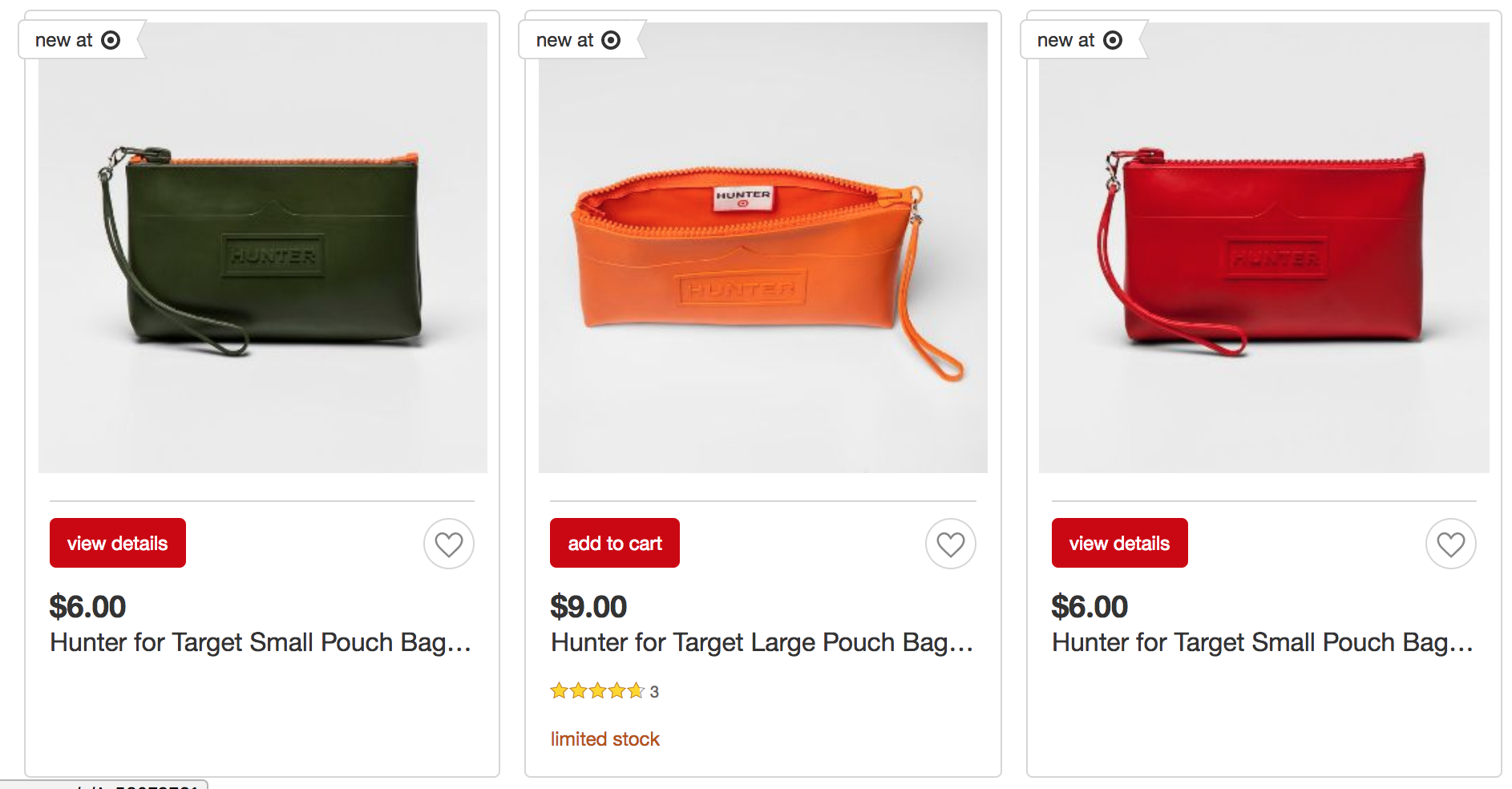This screenshot has height=789, width=1512.
Task: Open the first Hunter for Target Small Pouch Bag title
Action: [261, 642]
